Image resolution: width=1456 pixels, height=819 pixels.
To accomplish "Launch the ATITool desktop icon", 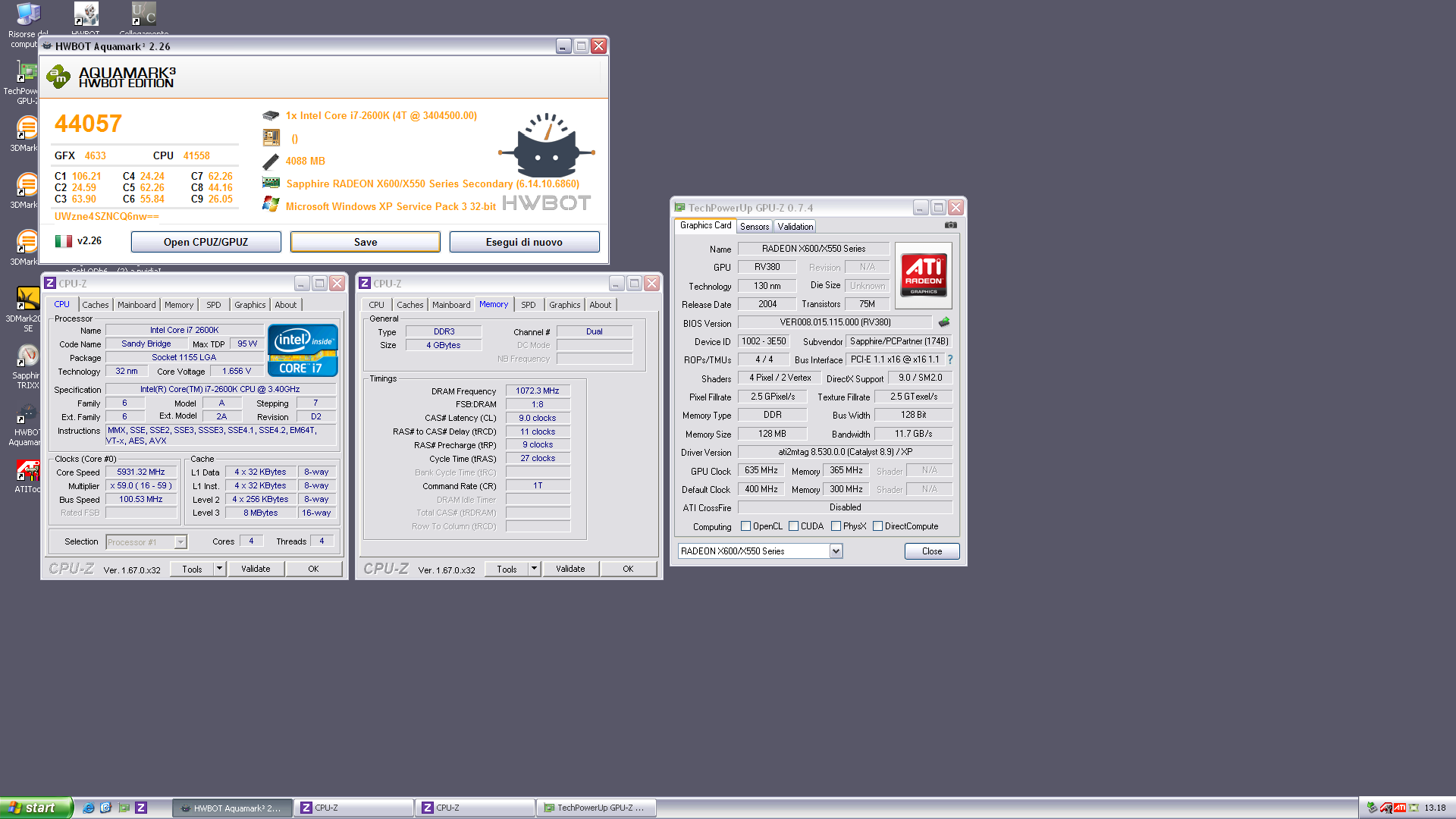I will pos(27,475).
